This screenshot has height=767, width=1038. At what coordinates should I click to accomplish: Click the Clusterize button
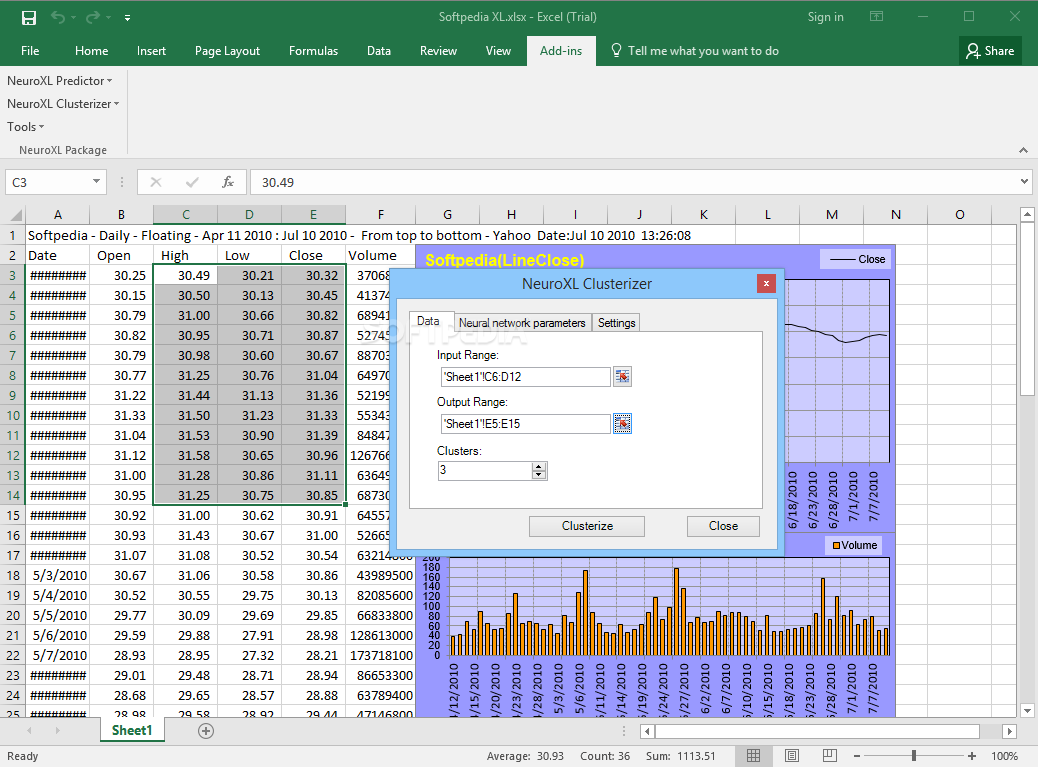tap(587, 526)
